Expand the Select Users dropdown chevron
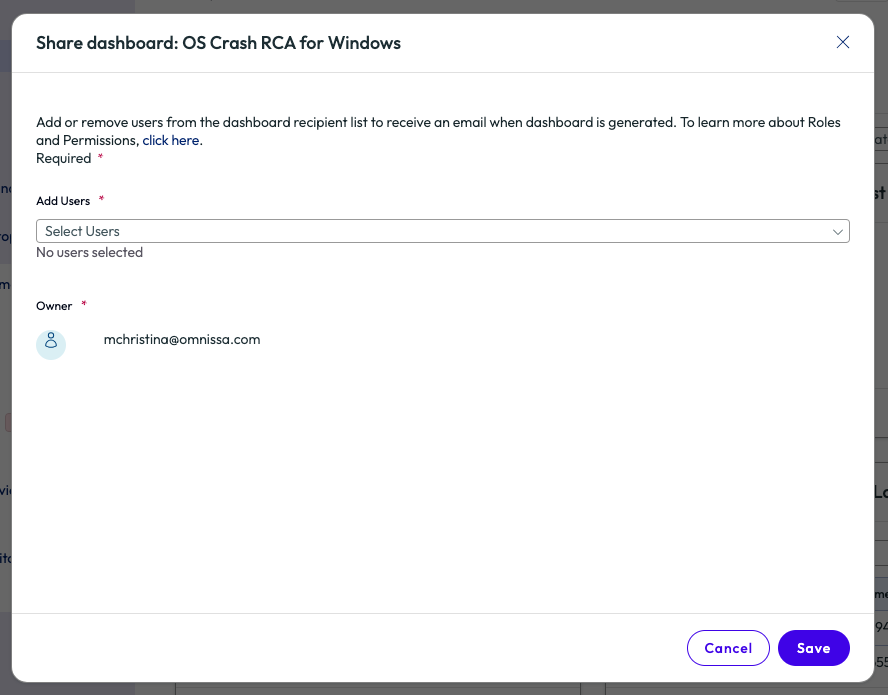Screen dimensions: 888x695 (x=838, y=231)
